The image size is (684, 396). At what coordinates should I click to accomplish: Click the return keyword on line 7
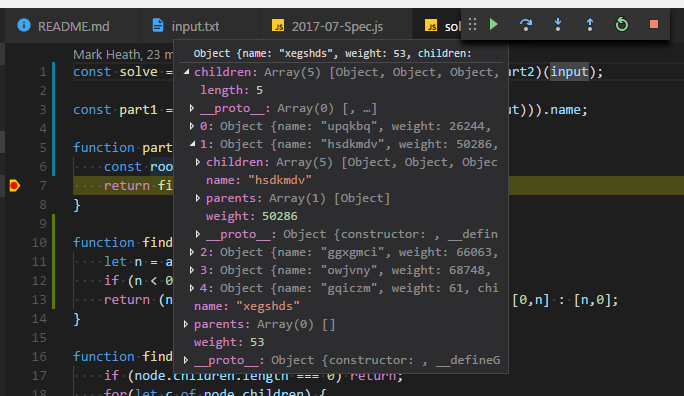(127, 186)
